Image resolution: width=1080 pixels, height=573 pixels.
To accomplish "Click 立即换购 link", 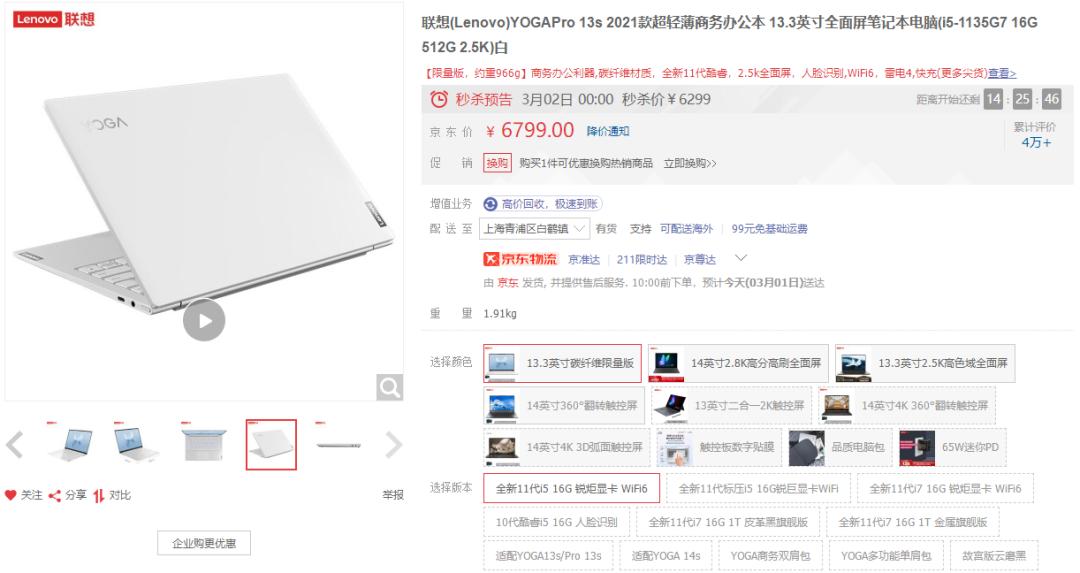I will tap(689, 163).
